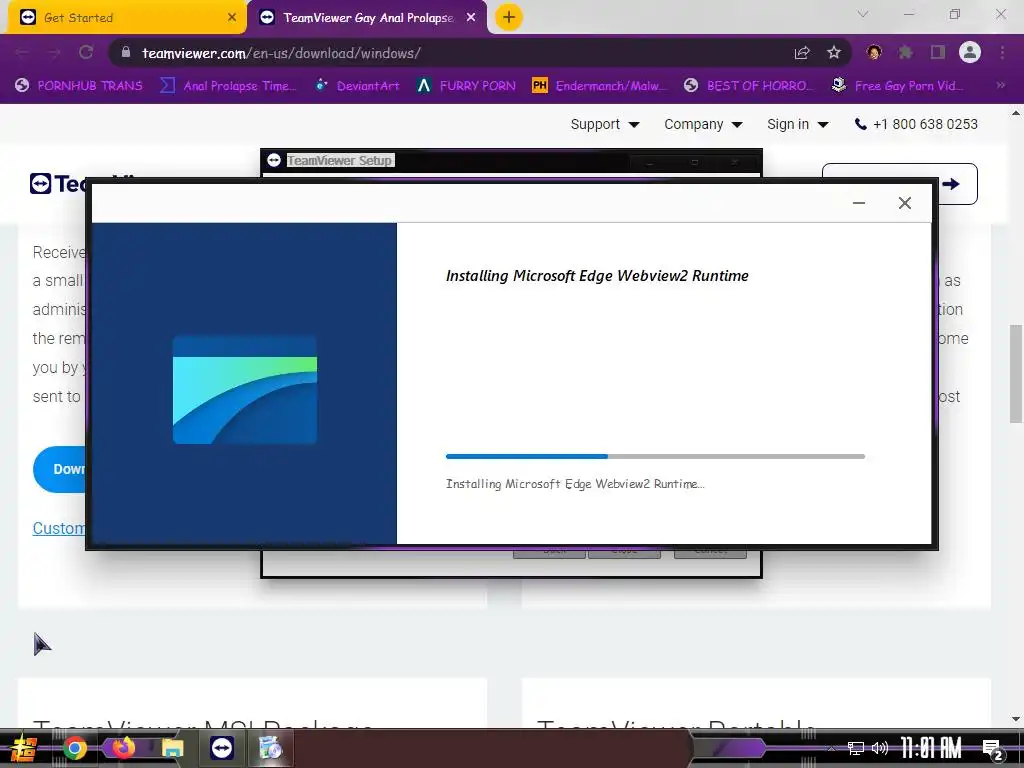Screen dimensions: 1024x768
Task: Open the DeviantArt bookmark
Action: click(x=357, y=86)
